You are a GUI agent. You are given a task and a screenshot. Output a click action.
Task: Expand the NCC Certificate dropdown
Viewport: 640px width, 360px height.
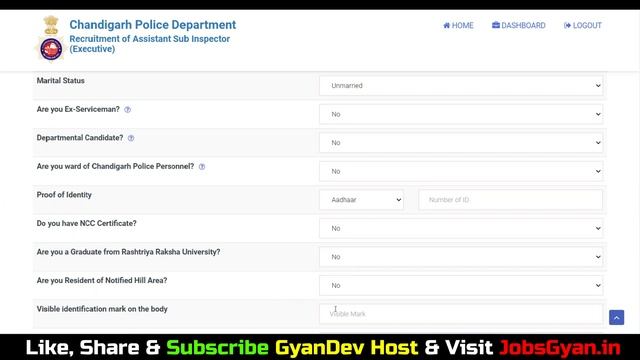pos(461,229)
